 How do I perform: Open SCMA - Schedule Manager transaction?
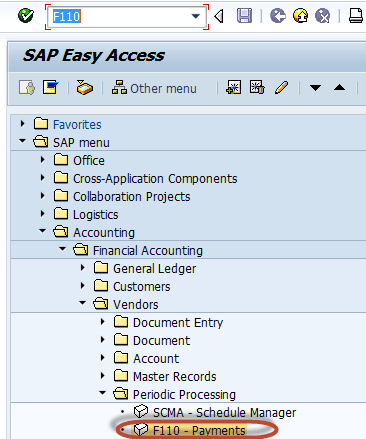[224, 413]
